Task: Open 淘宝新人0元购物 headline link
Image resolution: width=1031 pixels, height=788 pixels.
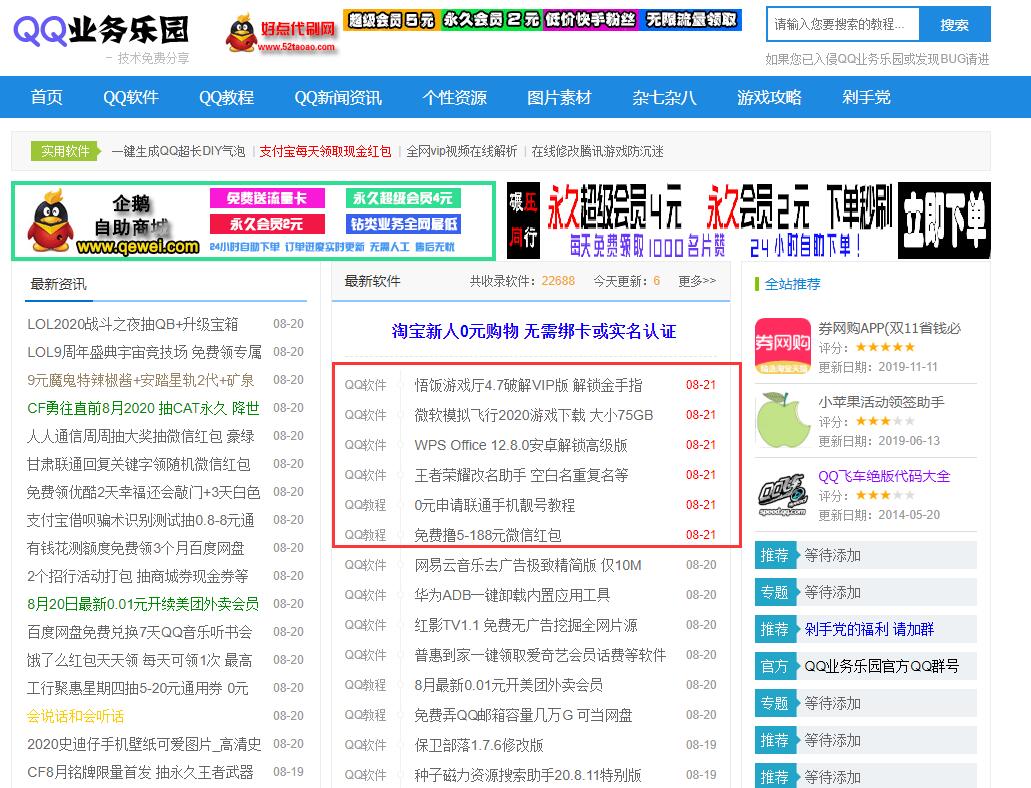Action: pyautogui.click(x=534, y=331)
